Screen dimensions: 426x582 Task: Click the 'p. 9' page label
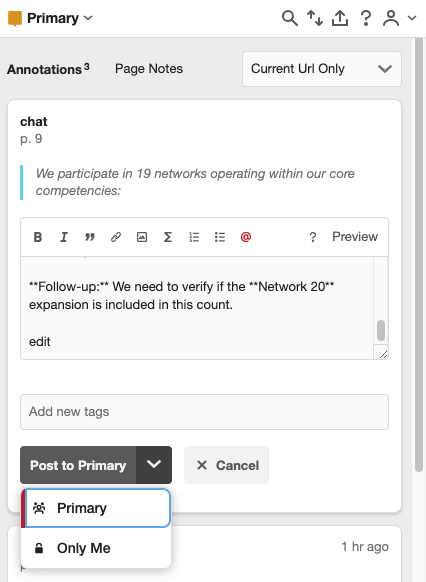pos(31,139)
